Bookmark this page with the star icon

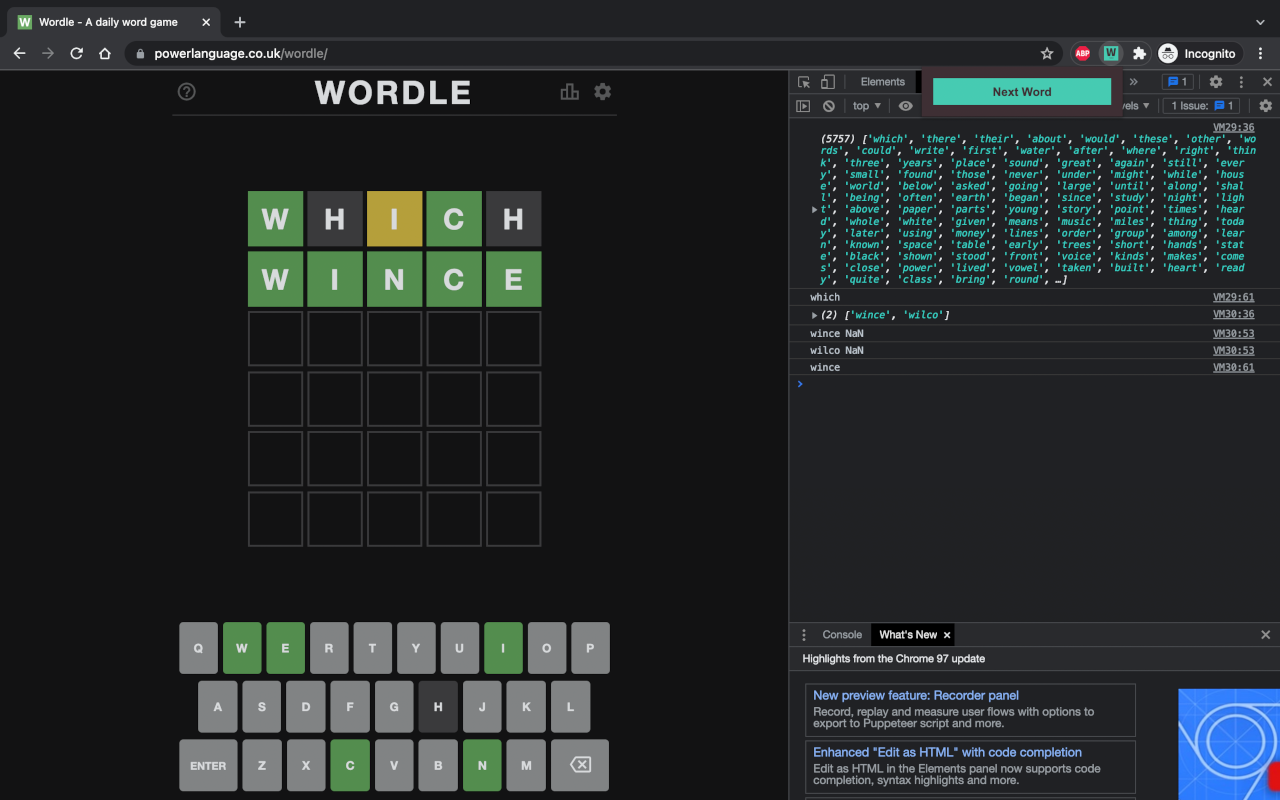[1047, 53]
